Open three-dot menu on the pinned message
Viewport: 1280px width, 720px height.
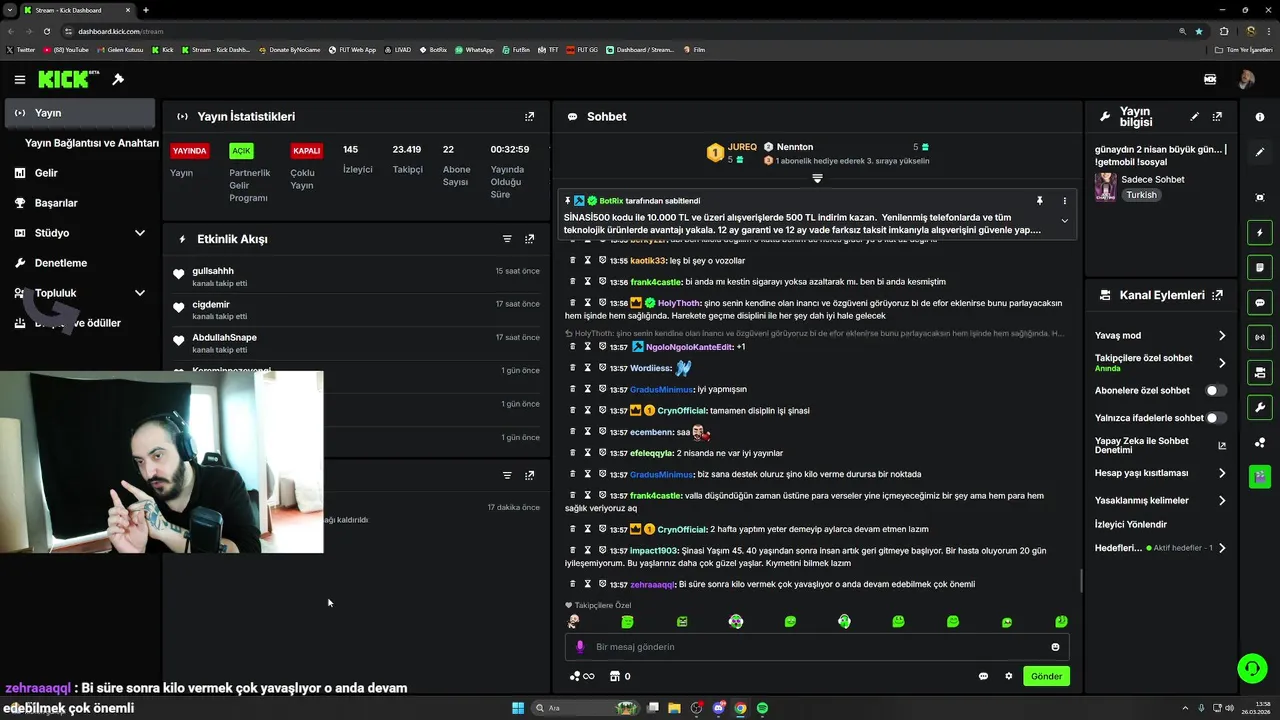tap(1064, 201)
